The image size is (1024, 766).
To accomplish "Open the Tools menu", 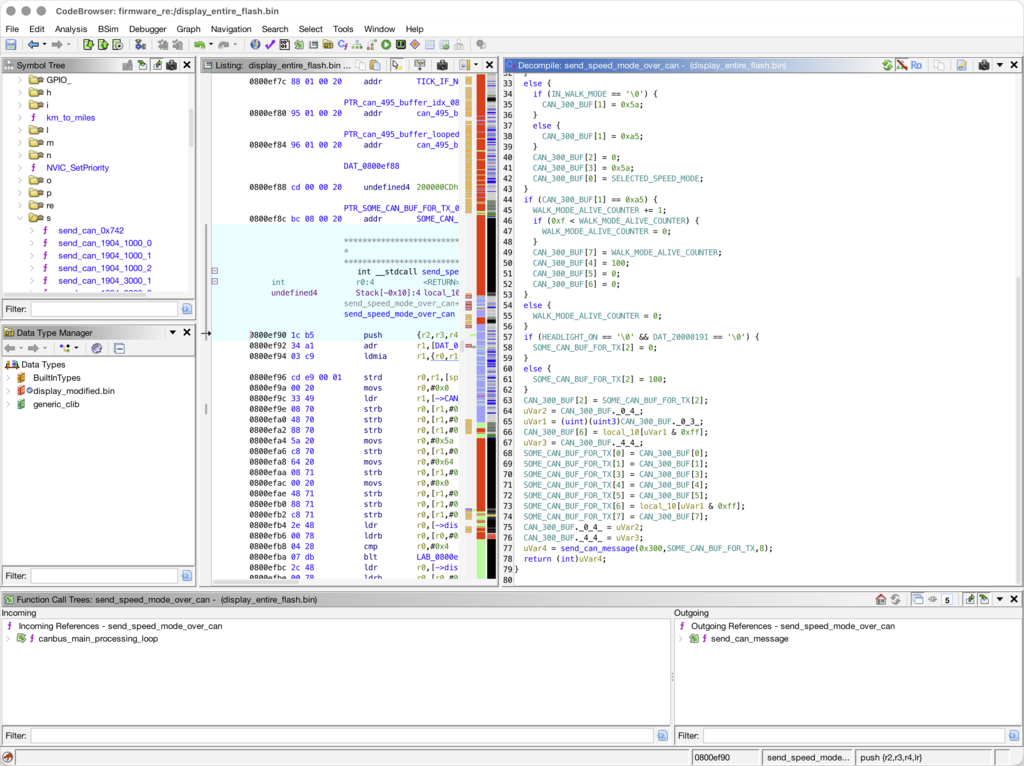I will pos(343,29).
